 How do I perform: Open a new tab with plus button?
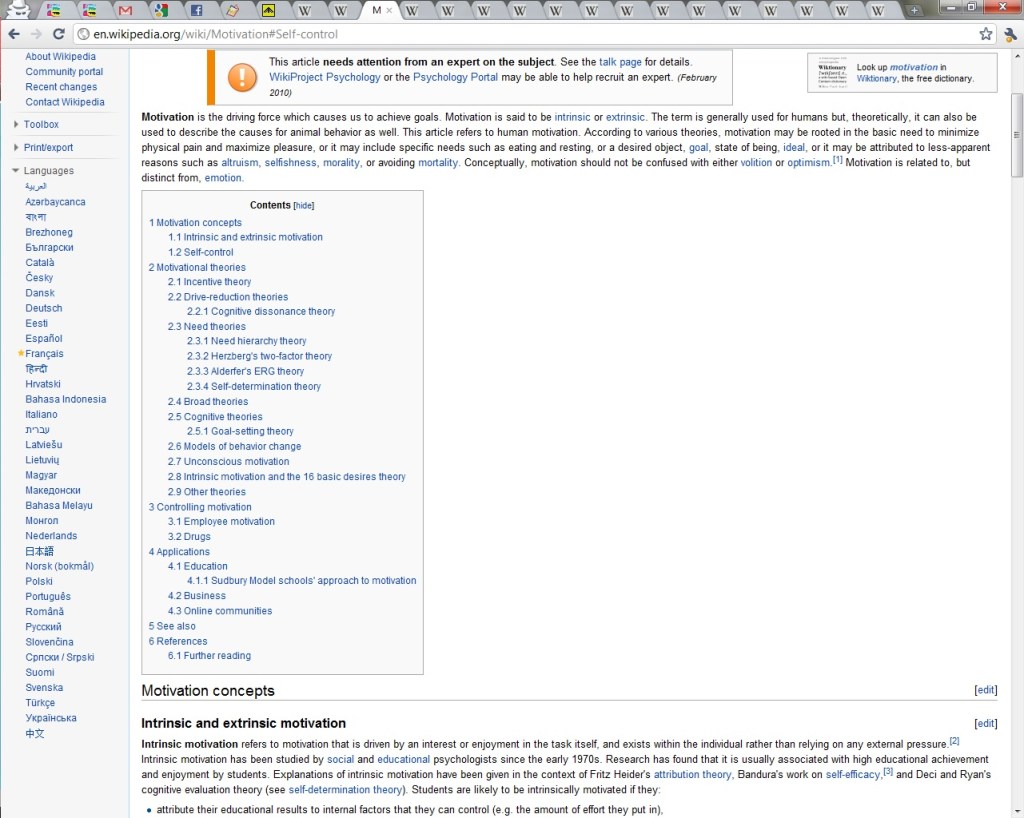(912, 10)
